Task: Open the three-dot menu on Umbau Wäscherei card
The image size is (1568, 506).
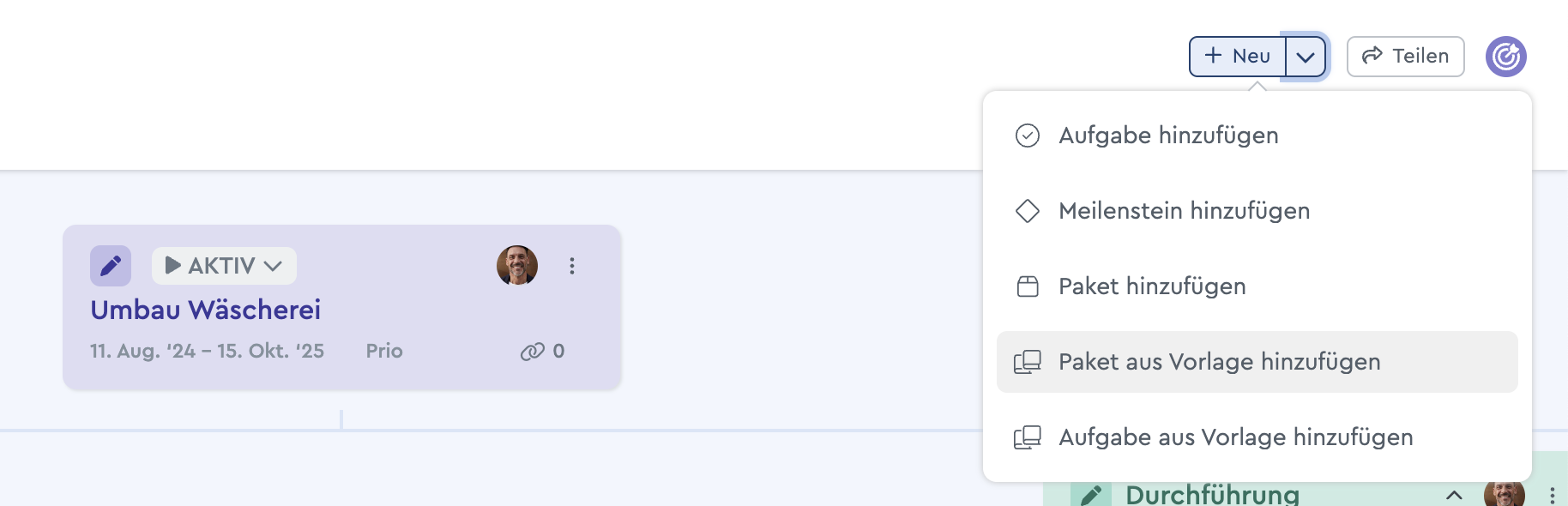Action: [572, 266]
